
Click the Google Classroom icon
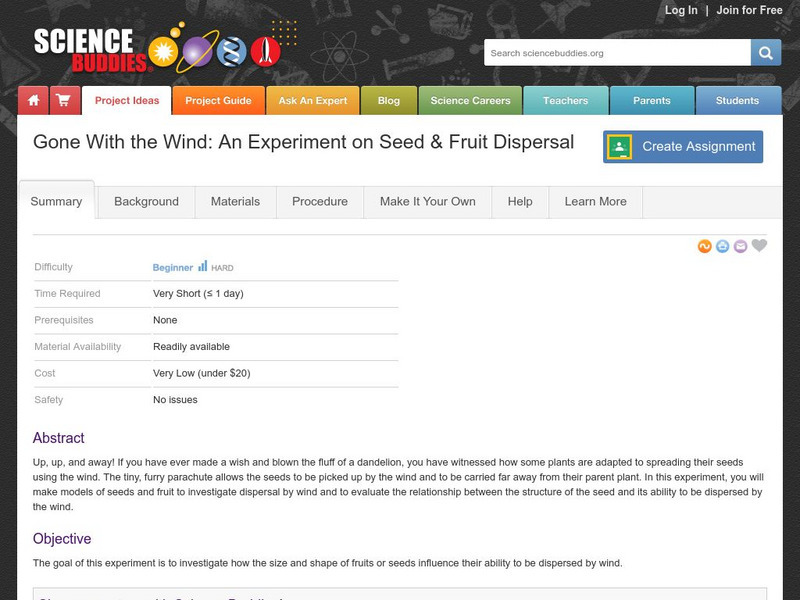tap(619, 147)
